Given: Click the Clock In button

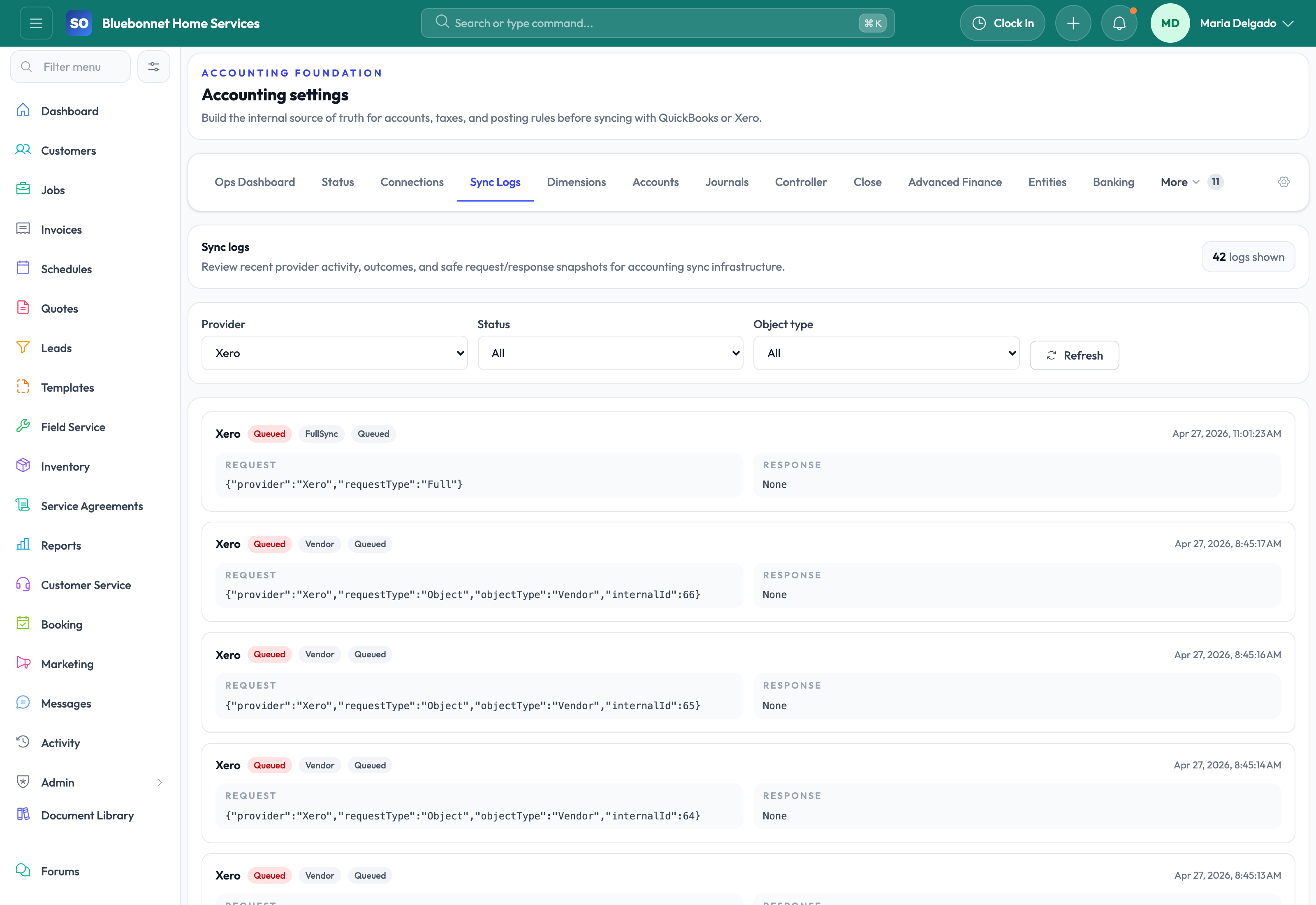Looking at the screenshot, I should pos(1002,23).
